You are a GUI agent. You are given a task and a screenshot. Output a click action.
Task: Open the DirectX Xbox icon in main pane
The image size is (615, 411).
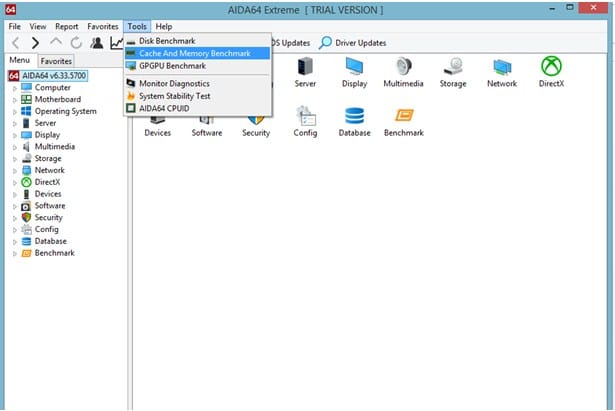click(x=551, y=66)
